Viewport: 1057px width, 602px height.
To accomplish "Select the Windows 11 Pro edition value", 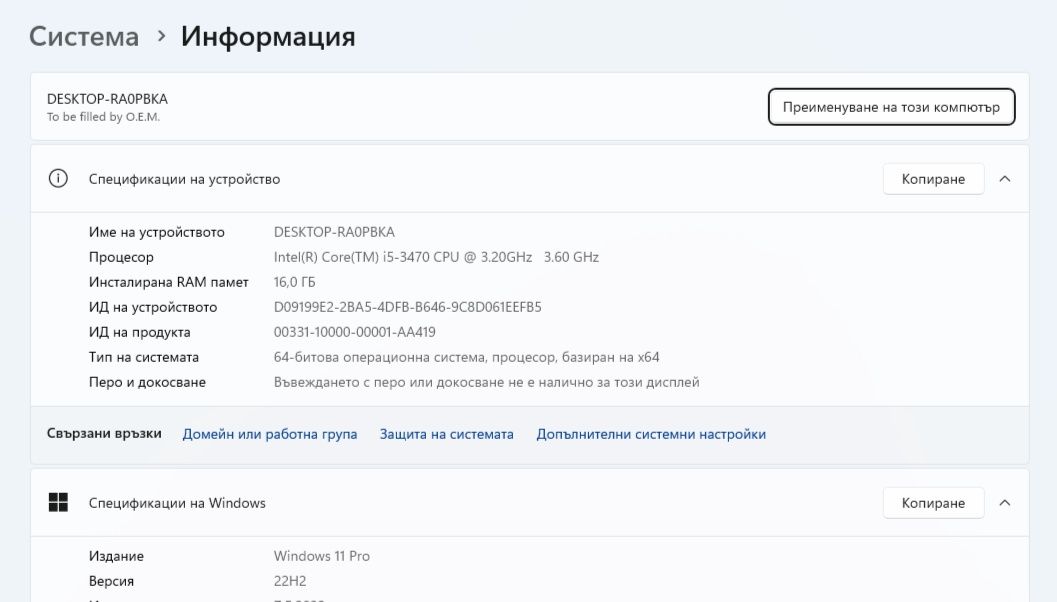I will pyautogui.click(x=322, y=556).
